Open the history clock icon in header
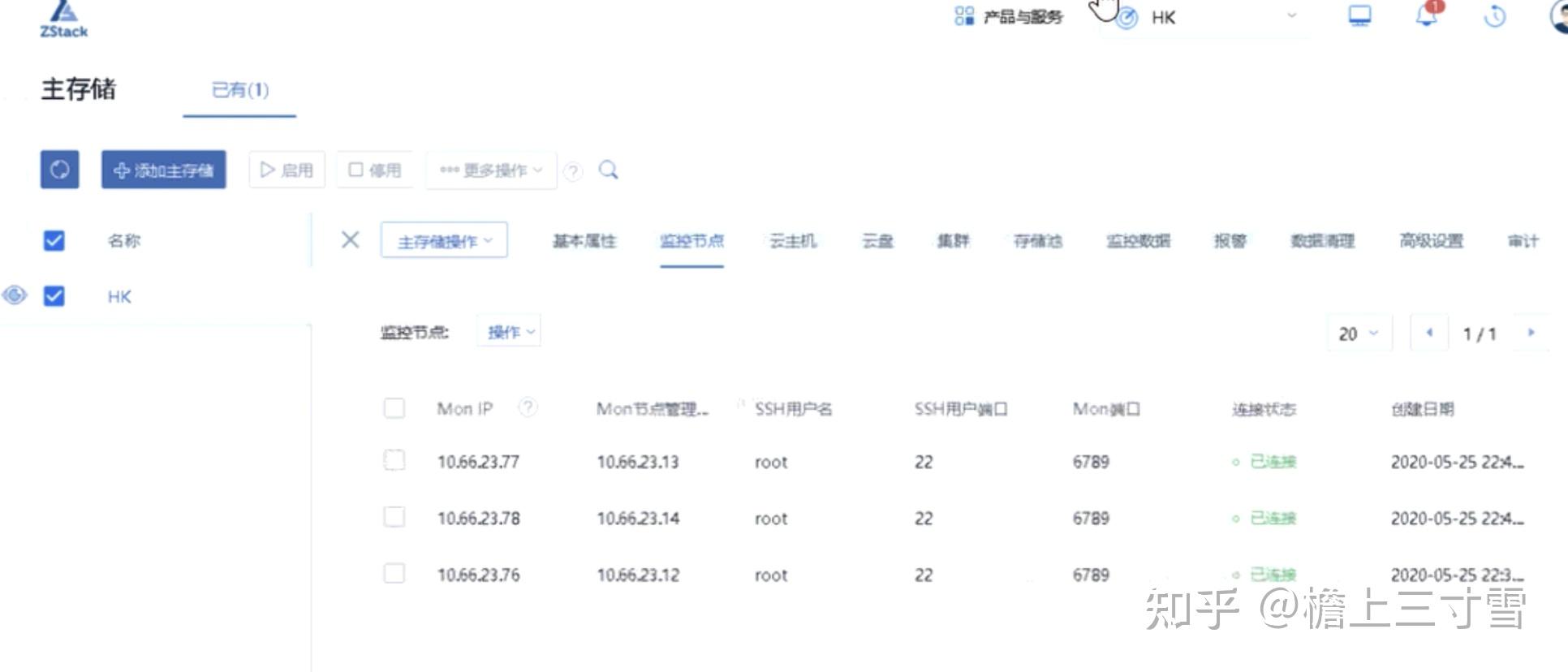Viewport: 1568px width, 672px height. pos(1494,16)
